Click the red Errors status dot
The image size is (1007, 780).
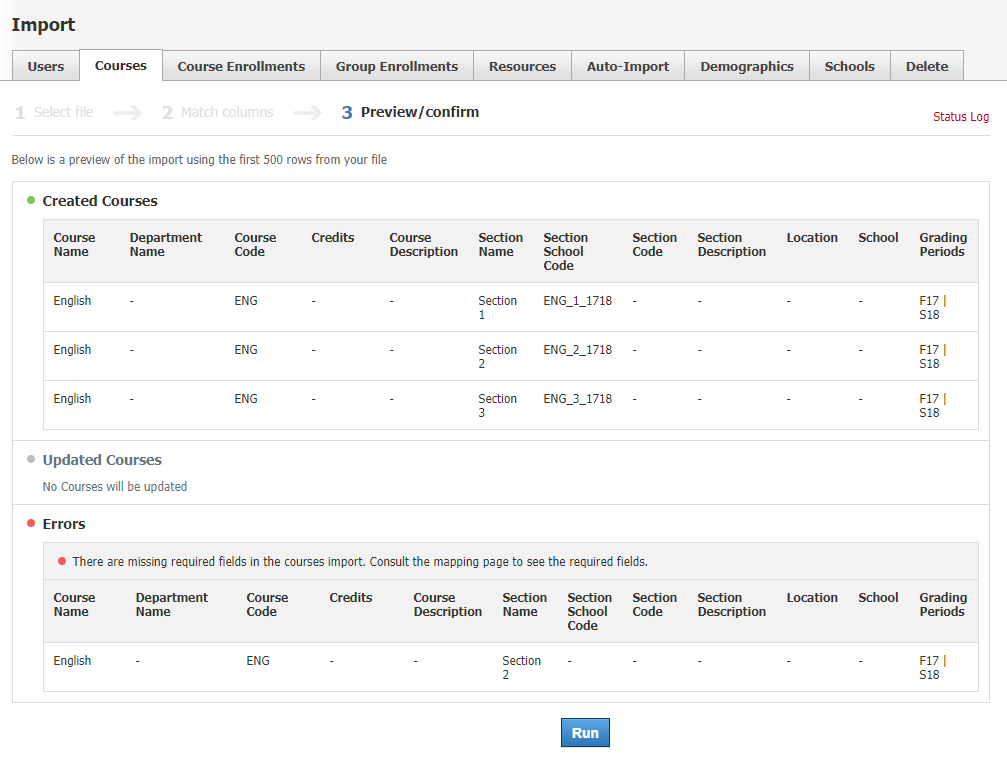pos(29,523)
